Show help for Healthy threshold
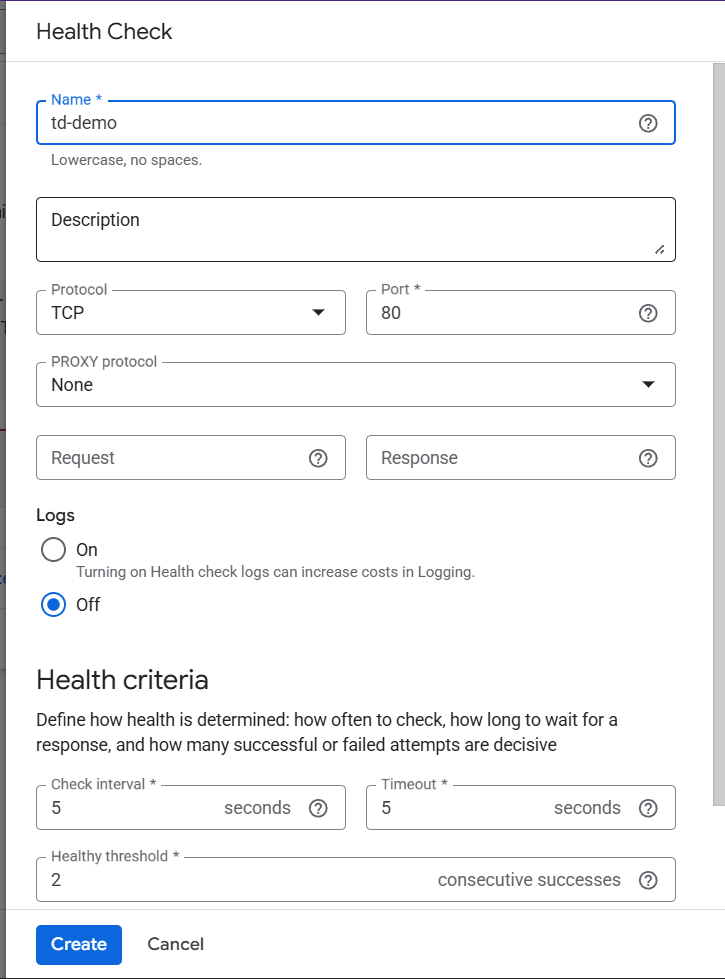 648,880
